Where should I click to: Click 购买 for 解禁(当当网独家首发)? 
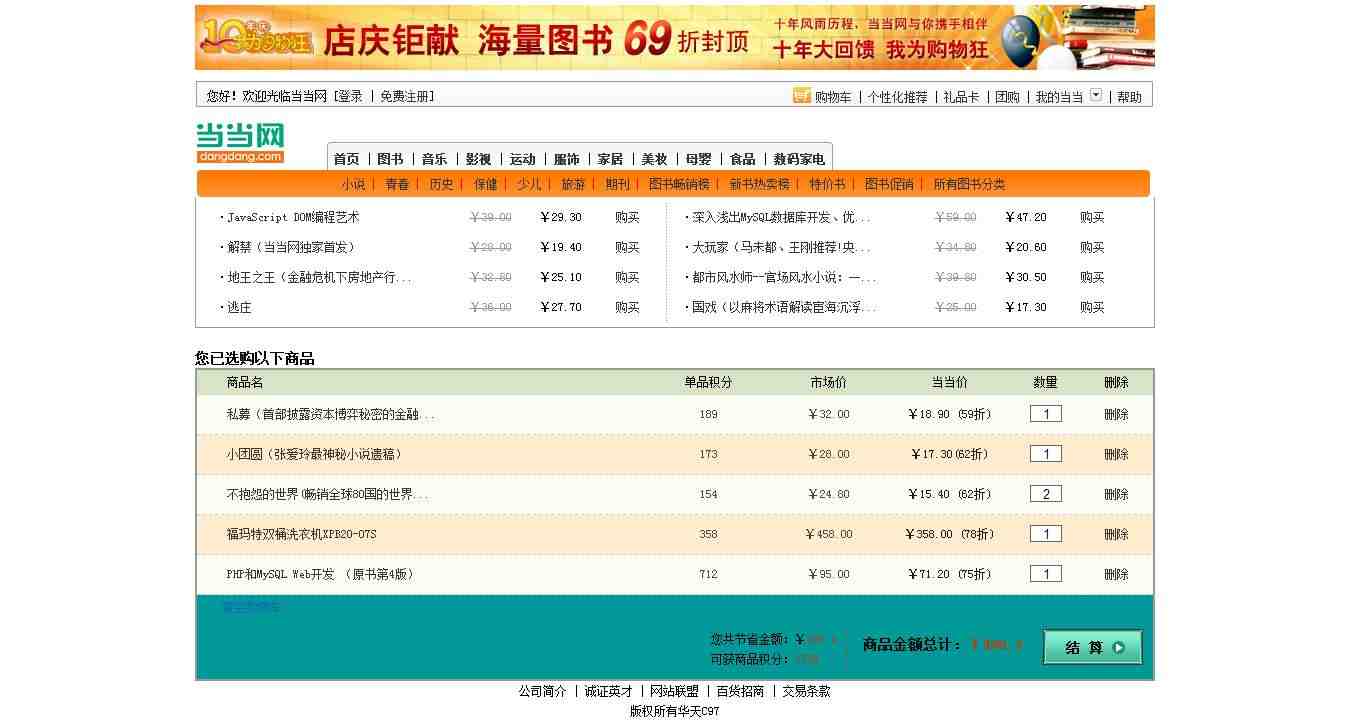(x=627, y=247)
